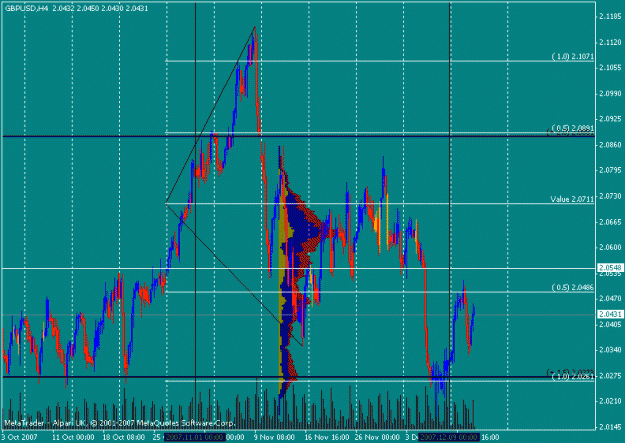Click the 2.0405 price axis value
Image resolution: width=625 pixels, height=443 pixels.
[610, 324]
